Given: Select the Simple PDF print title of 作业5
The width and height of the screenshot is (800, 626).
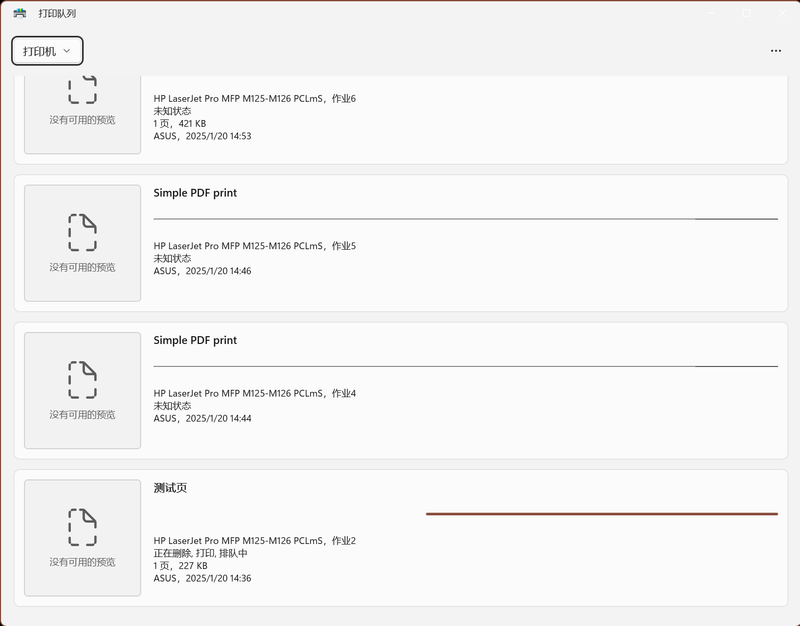Looking at the screenshot, I should 195,193.
